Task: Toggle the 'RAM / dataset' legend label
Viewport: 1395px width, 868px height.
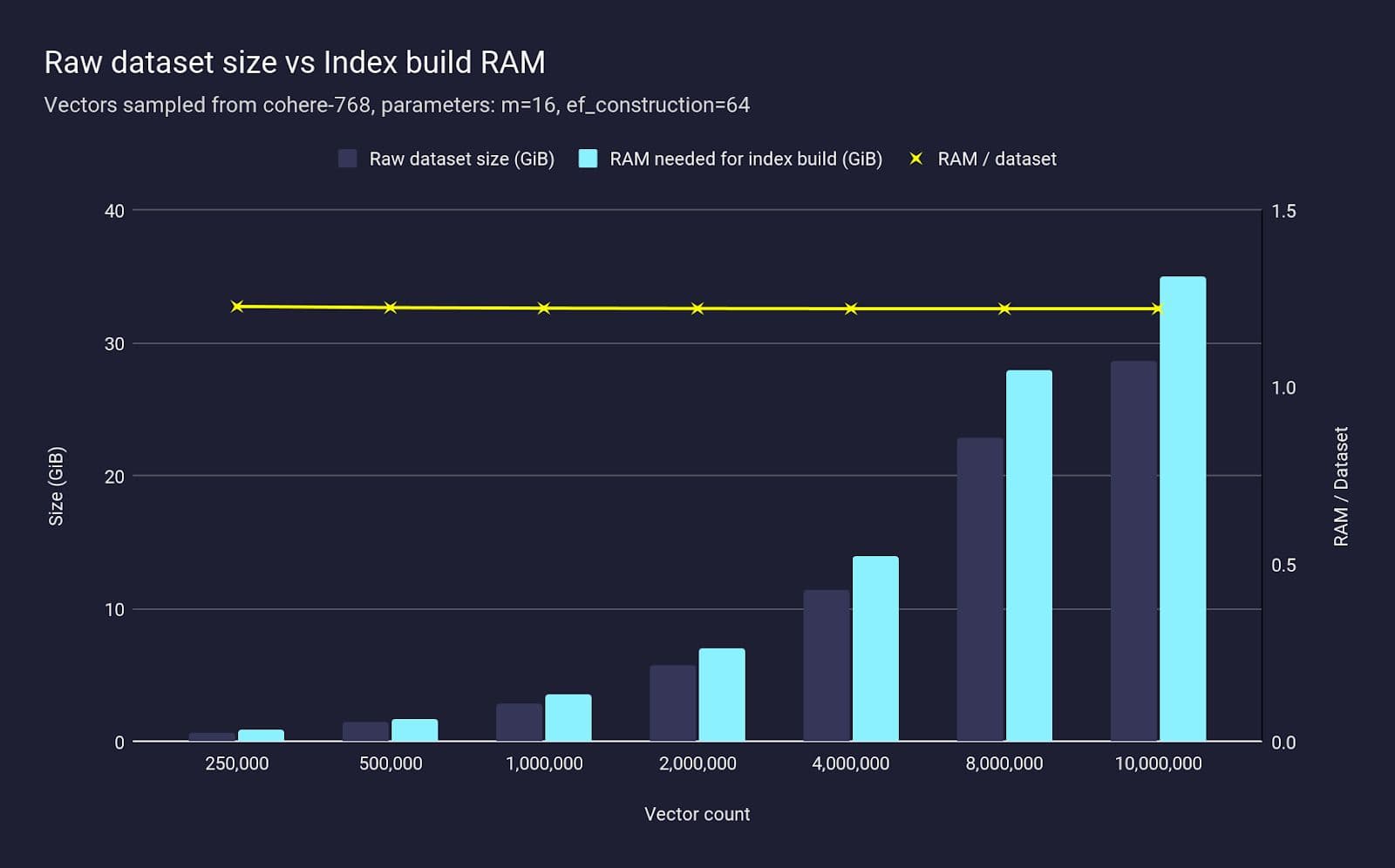Action: point(997,159)
